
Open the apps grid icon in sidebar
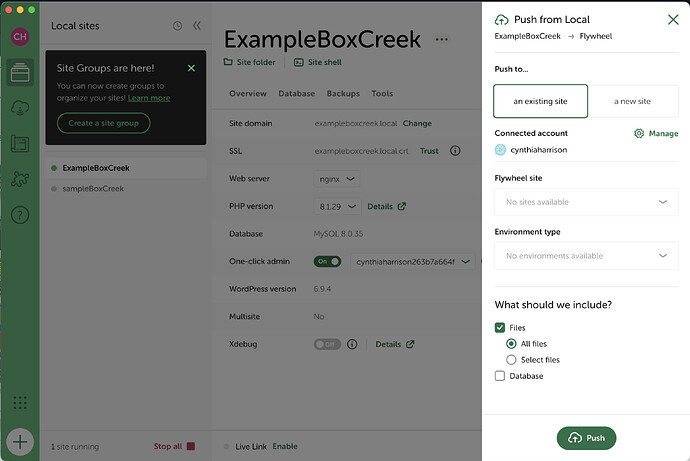(20, 402)
